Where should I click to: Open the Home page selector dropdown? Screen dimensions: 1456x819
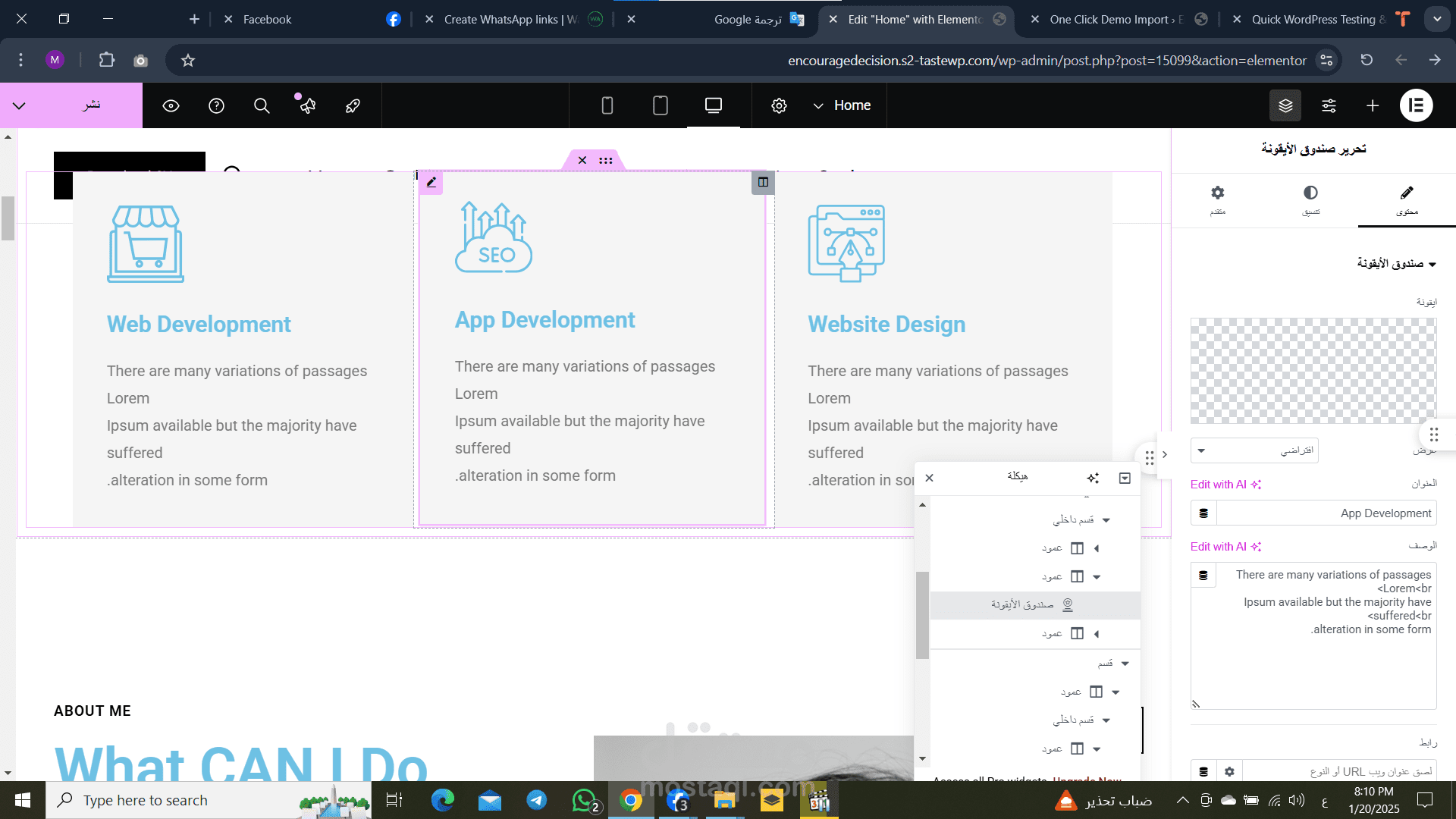tap(842, 105)
